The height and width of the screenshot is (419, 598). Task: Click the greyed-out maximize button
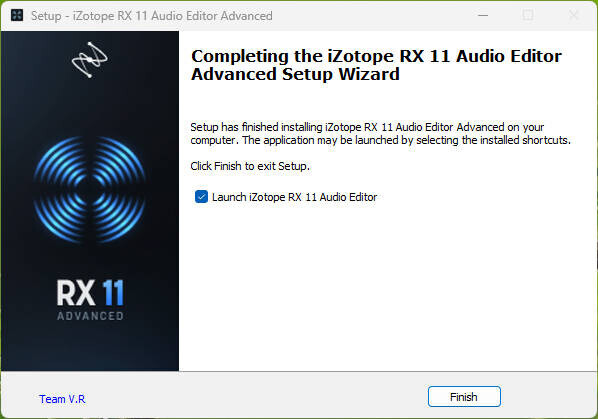[528, 16]
